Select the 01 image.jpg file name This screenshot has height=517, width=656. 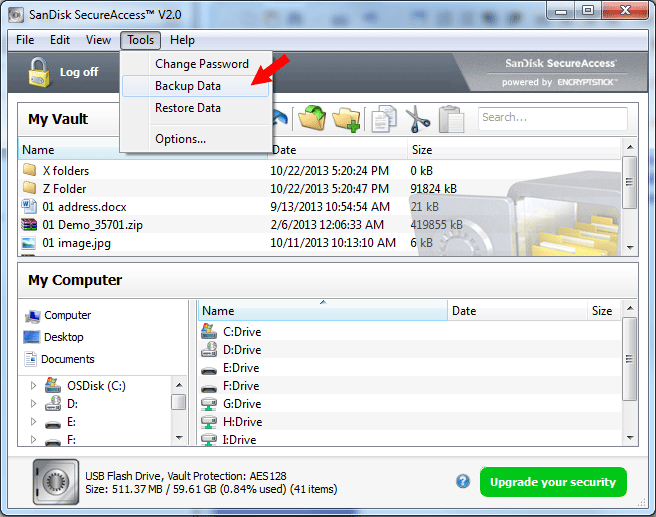pyautogui.click(x=77, y=243)
